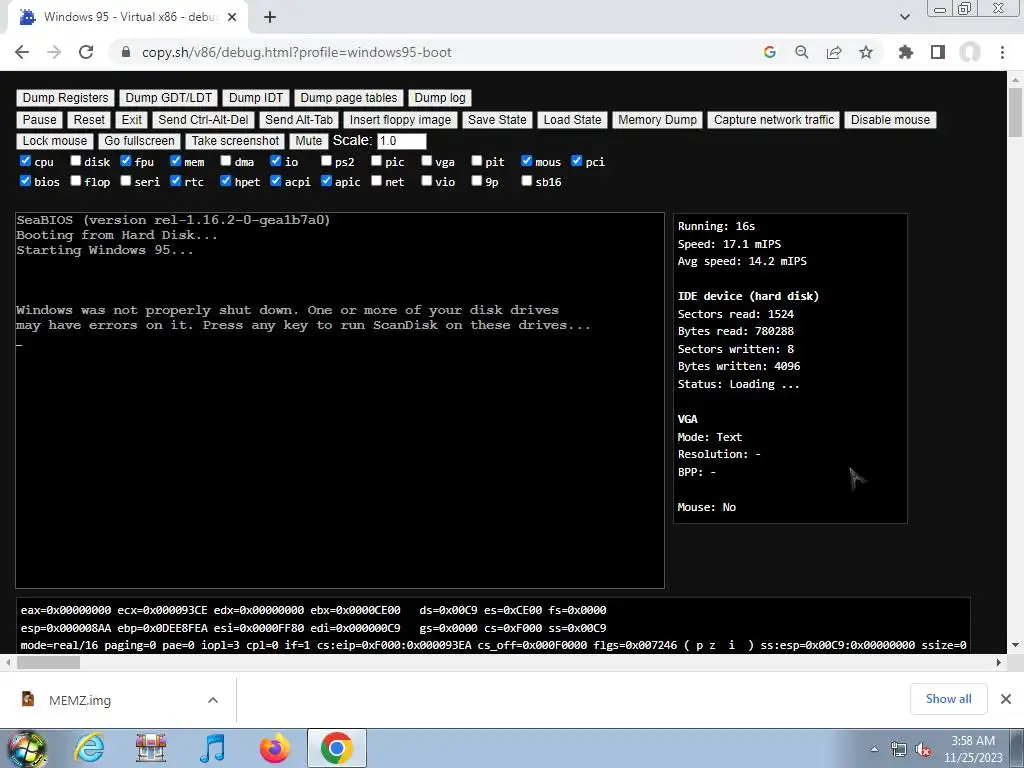Open a new Chrome tab

tap(270, 18)
